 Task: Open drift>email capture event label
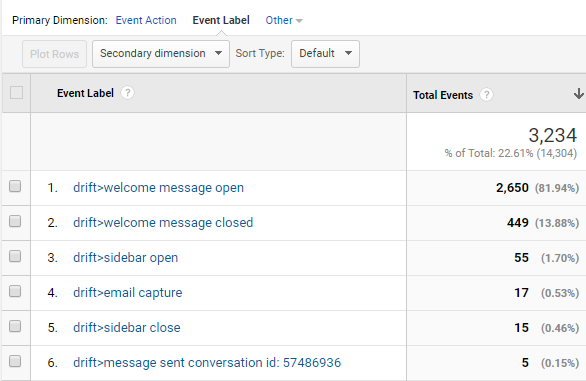click(x=127, y=293)
